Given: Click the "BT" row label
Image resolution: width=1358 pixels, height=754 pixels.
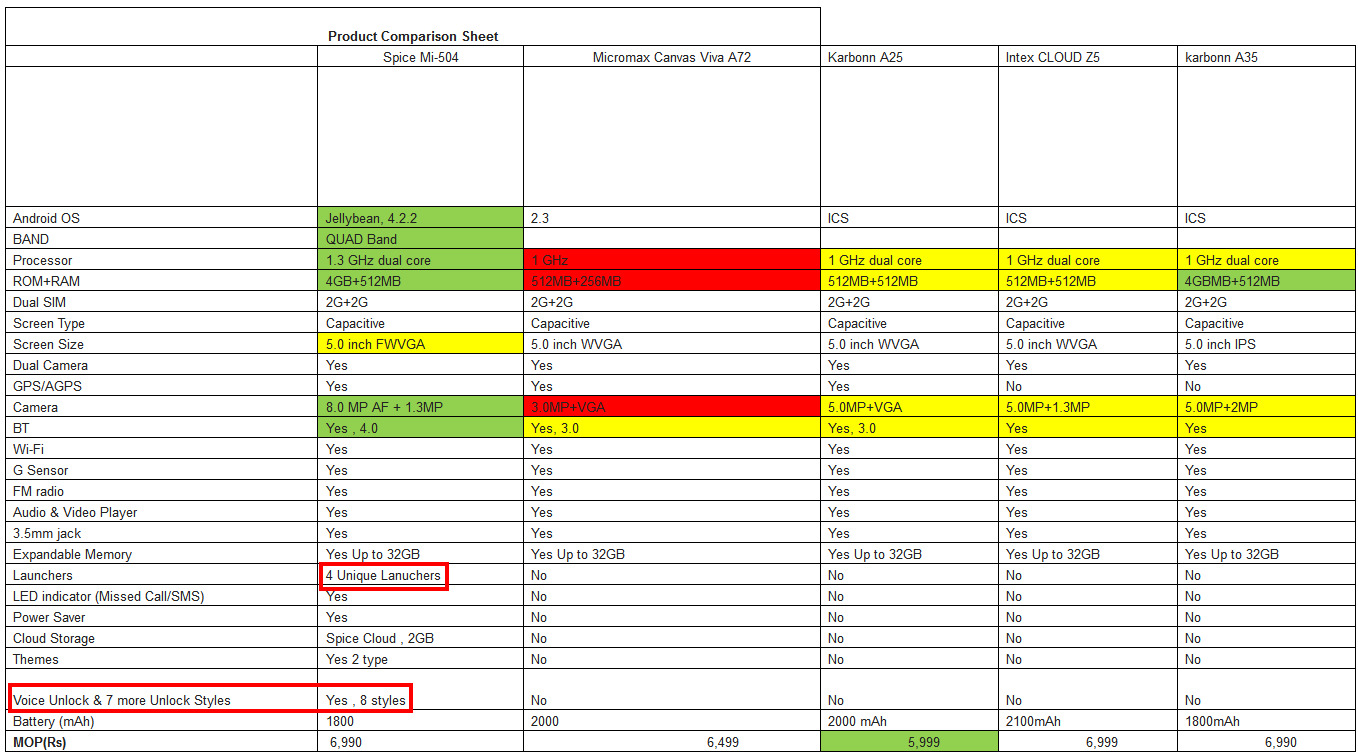Looking at the screenshot, I should click(x=21, y=428).
